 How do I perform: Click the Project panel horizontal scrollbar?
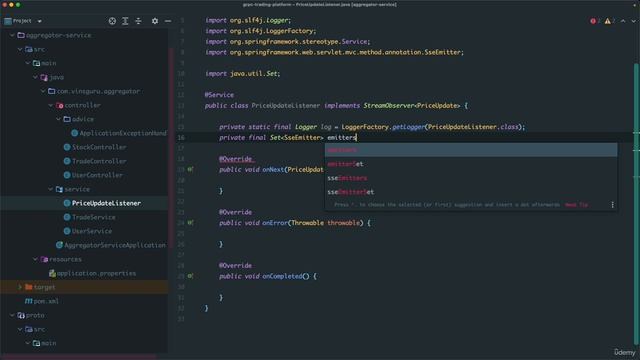[78, 357]
